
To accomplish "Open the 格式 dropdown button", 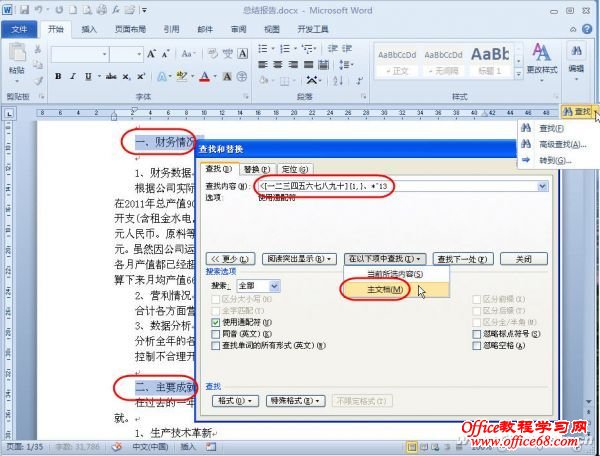I will pyautogui.click(x=235, y=401).
